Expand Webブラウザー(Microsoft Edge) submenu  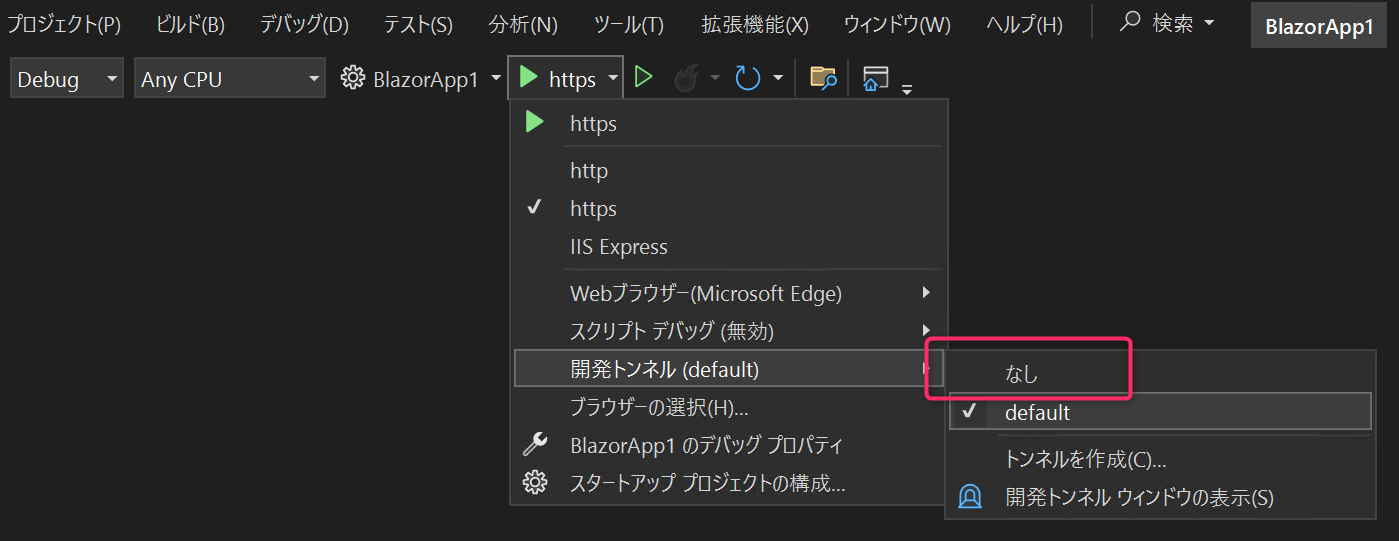pyautogui.click(x=728, y=293)
